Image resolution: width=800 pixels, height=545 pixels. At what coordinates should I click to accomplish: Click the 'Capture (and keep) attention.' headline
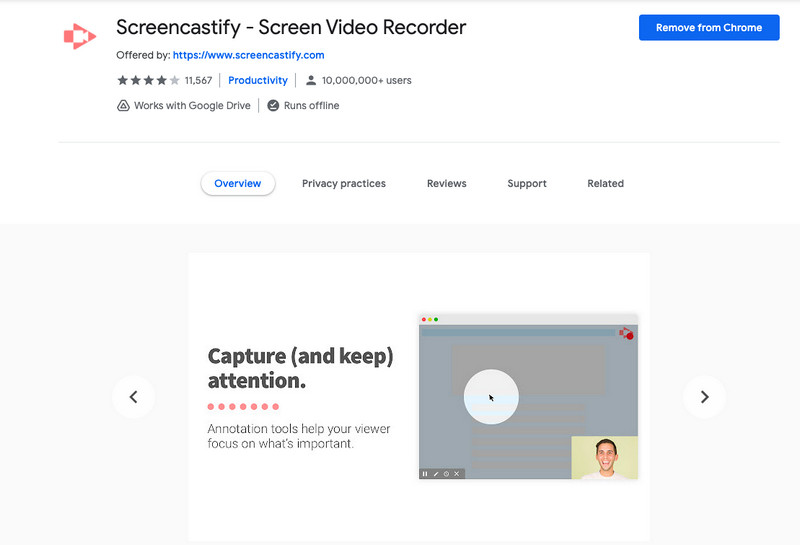point(300,368)
